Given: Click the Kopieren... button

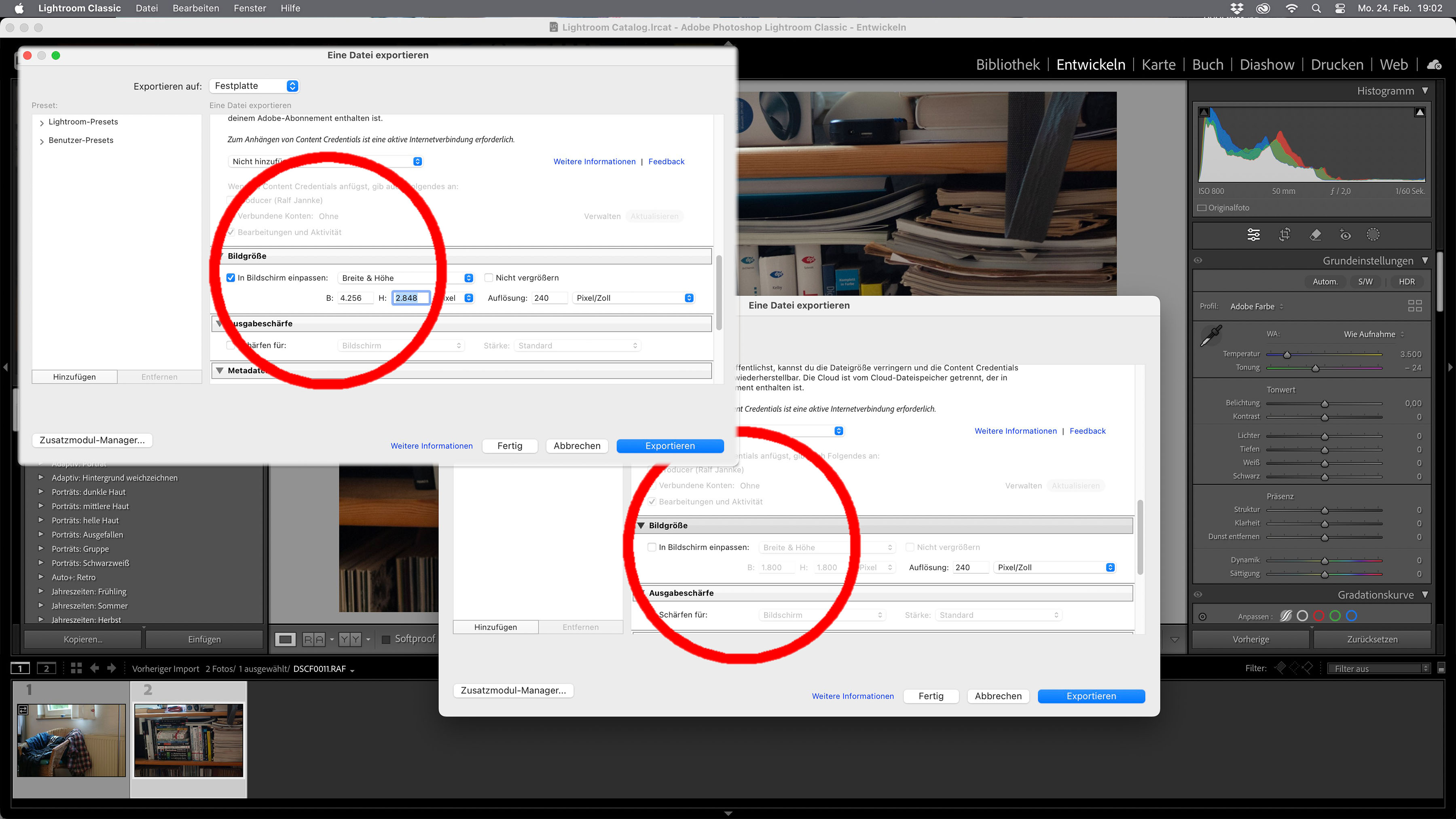Looking at the screenshot, I should tap(83, 639).
